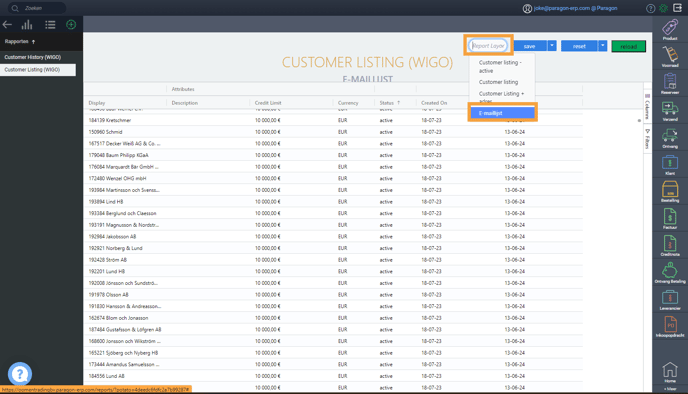This screenshot has width=688, height=394.
Task: Click the '184139 Kretschmer' row
Action: 333,120
